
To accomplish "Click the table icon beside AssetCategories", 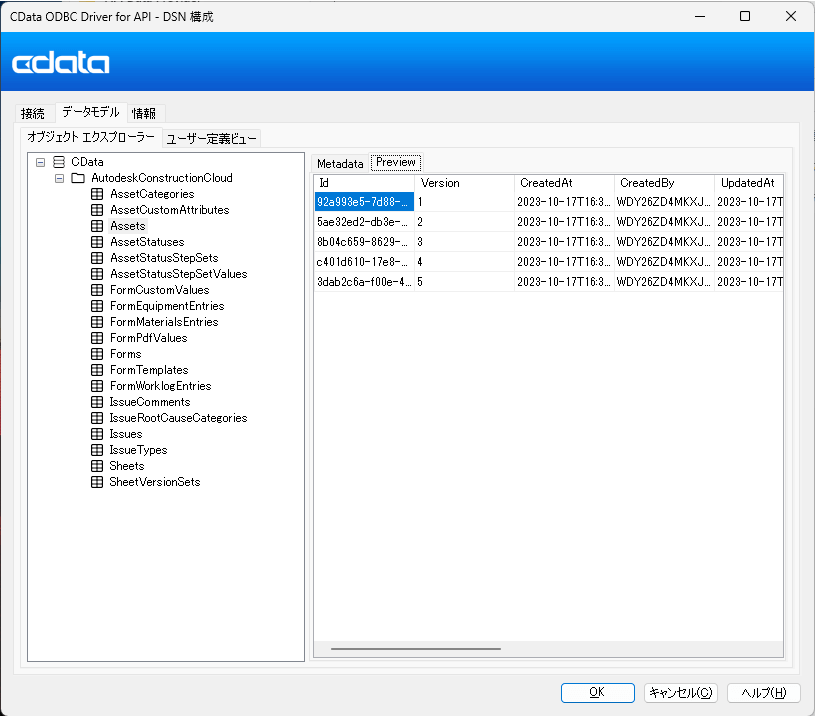I will click(x=97, y=194).
